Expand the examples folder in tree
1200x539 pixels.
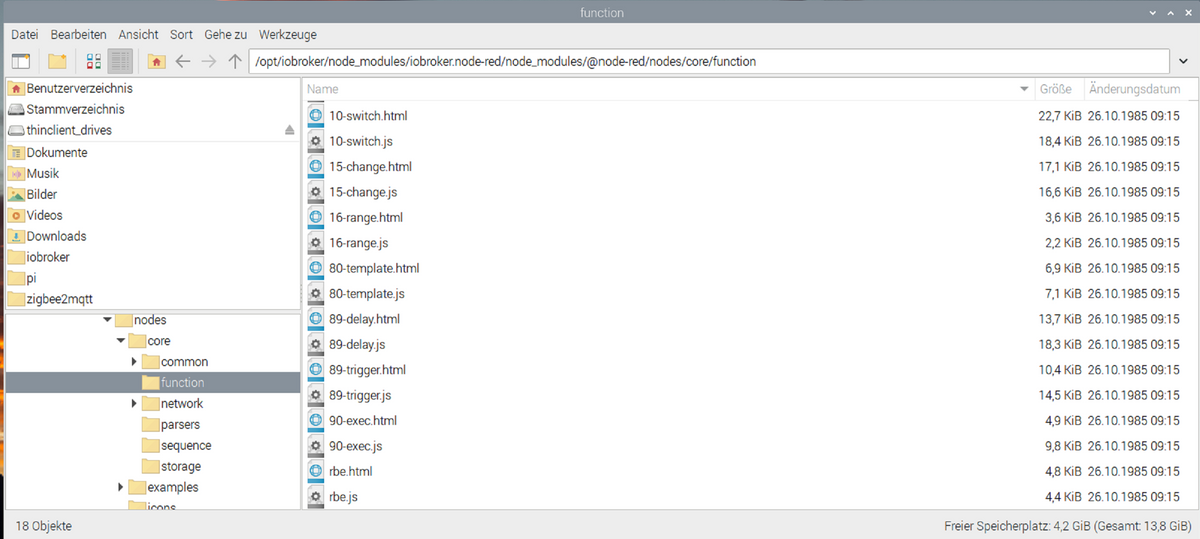tap(120, 488)
